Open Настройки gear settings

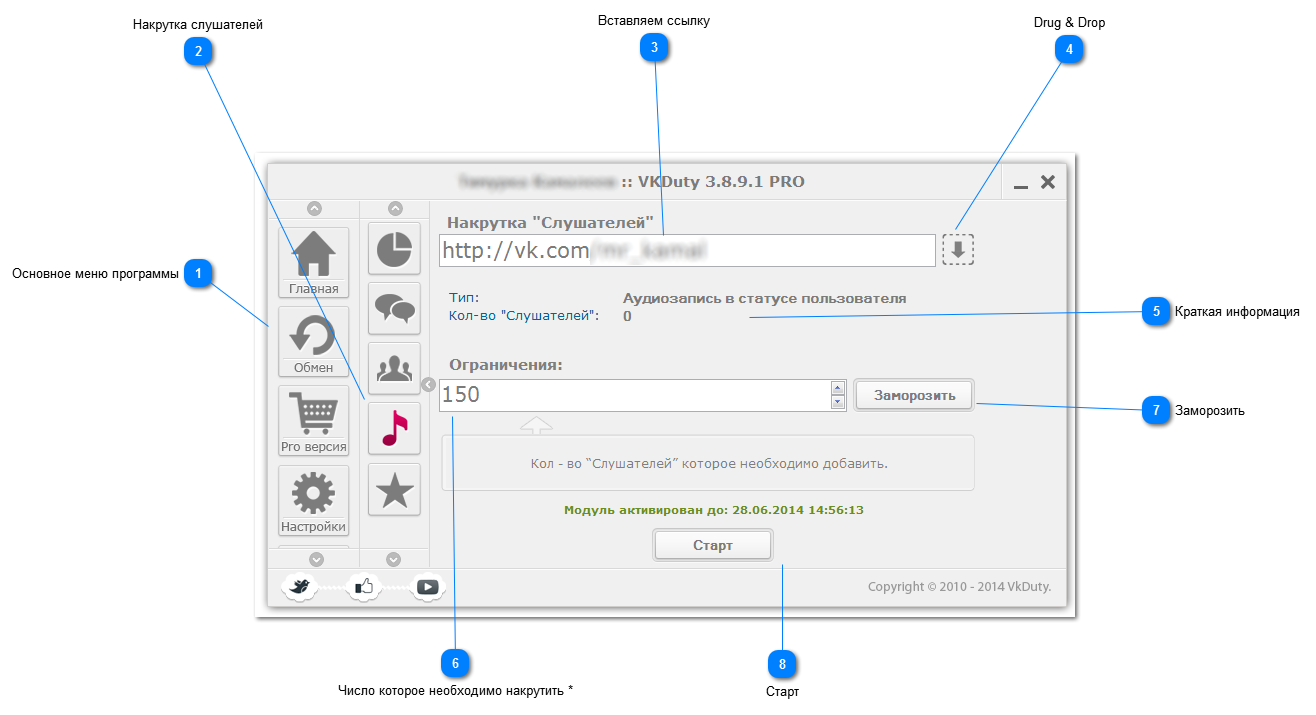[313, 500]
